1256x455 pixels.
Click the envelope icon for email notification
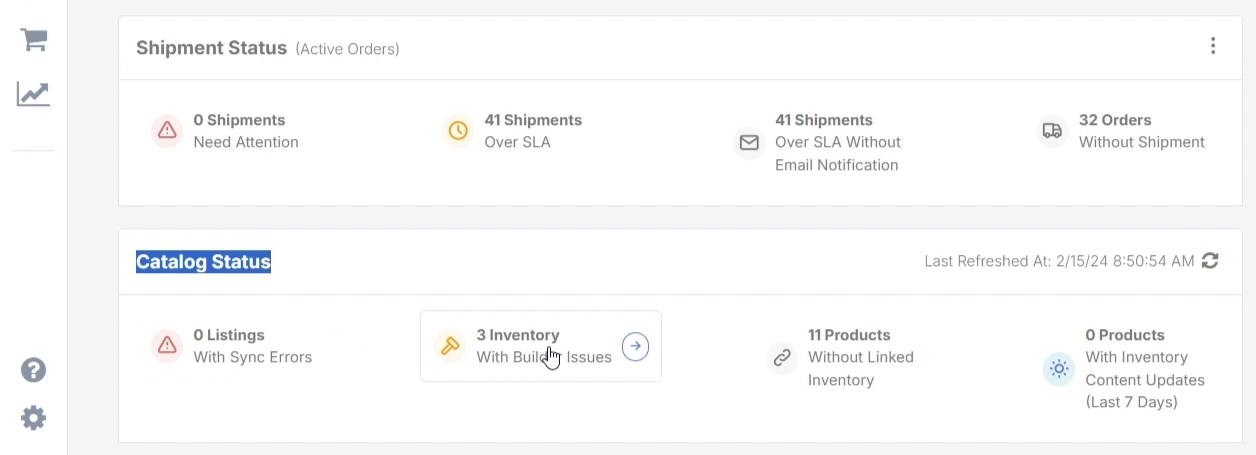[749, 143]
